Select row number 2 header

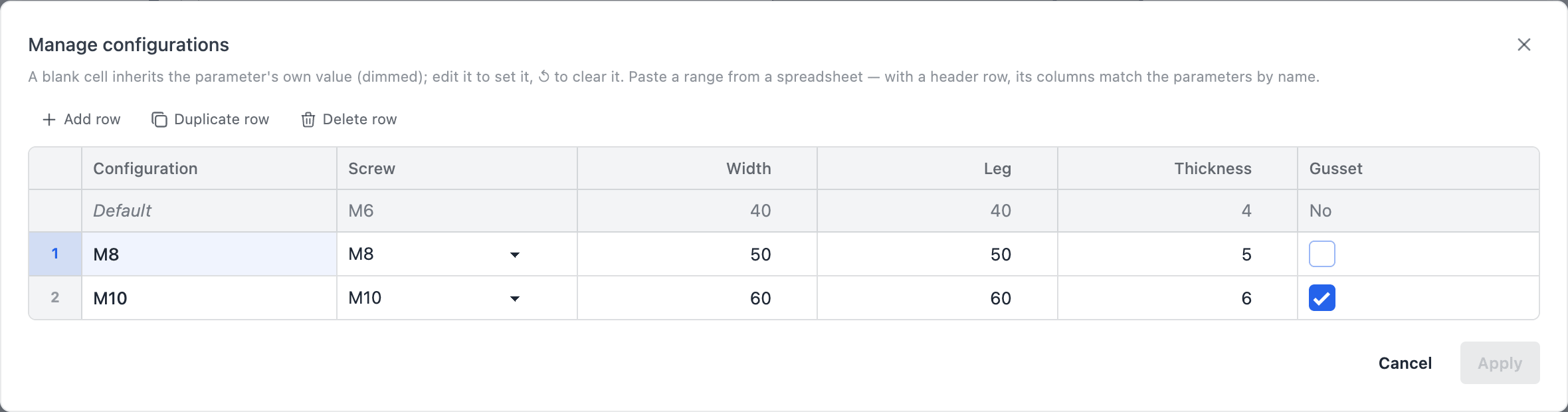point(55,298)
